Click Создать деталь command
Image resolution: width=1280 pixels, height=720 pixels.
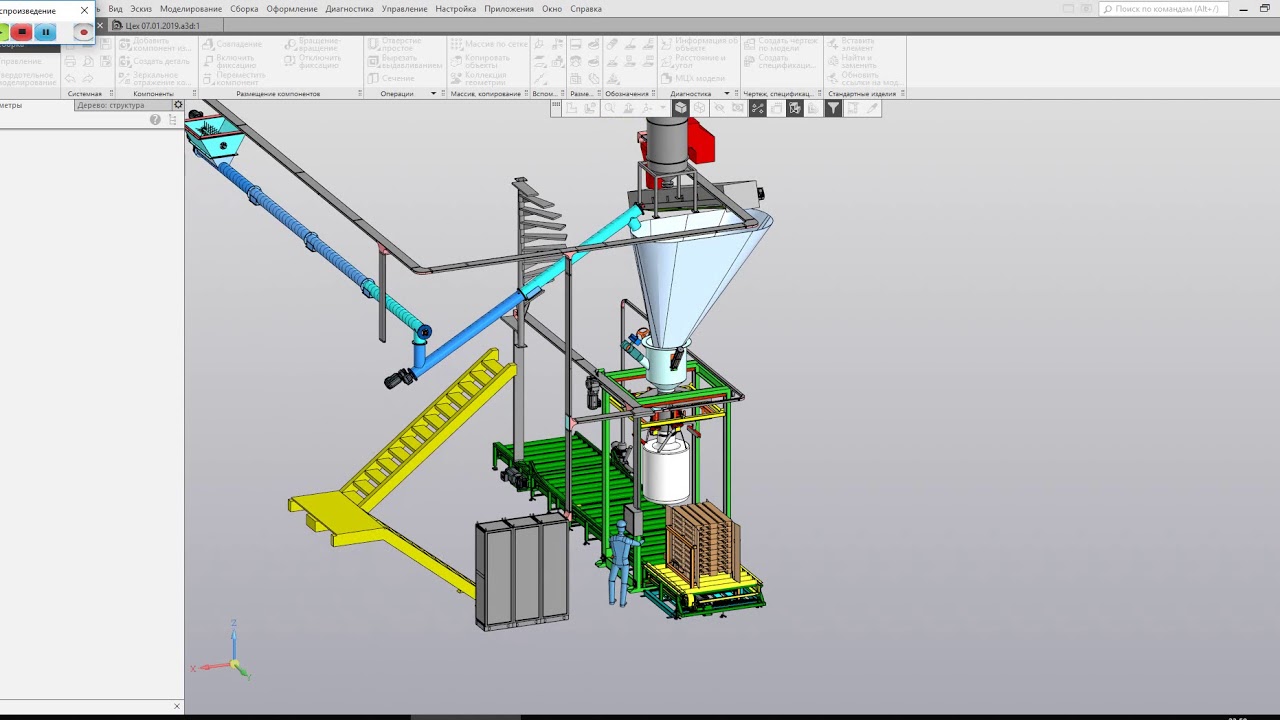pyautogui.click(x=155, y=61)
